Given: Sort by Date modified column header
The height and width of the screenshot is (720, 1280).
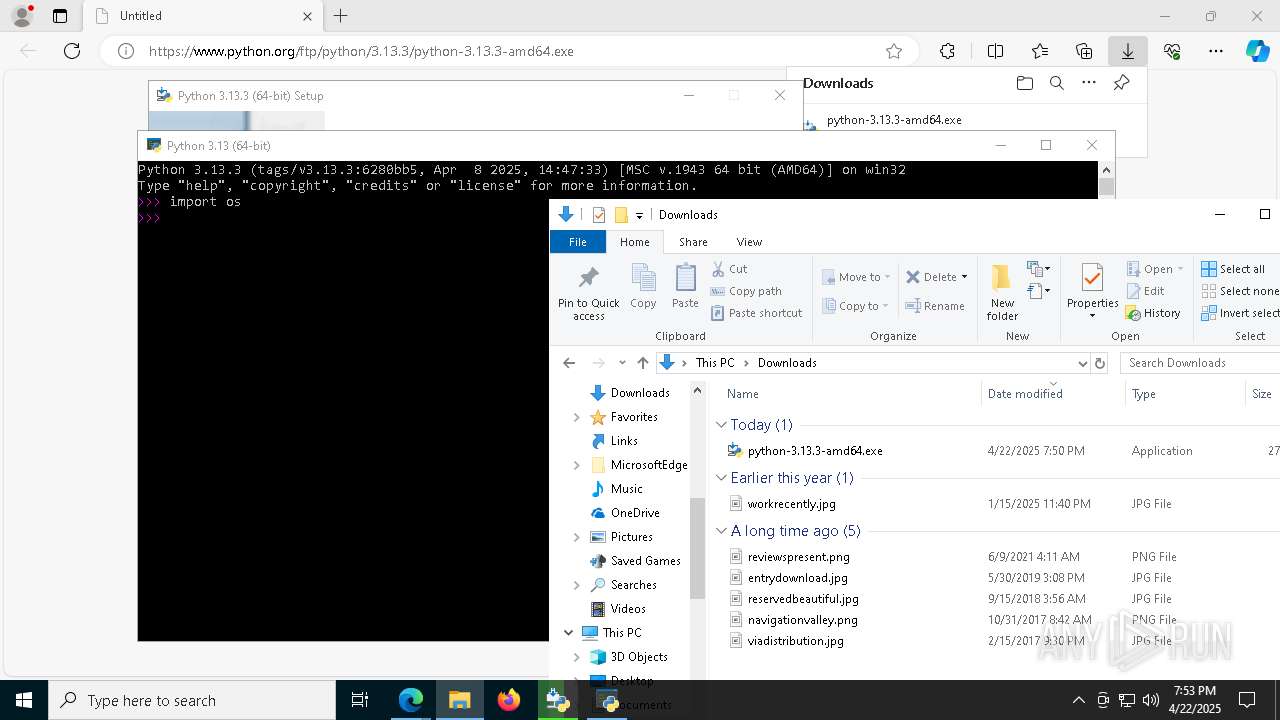Looking at the screenshot, I should coord(1053,394).
